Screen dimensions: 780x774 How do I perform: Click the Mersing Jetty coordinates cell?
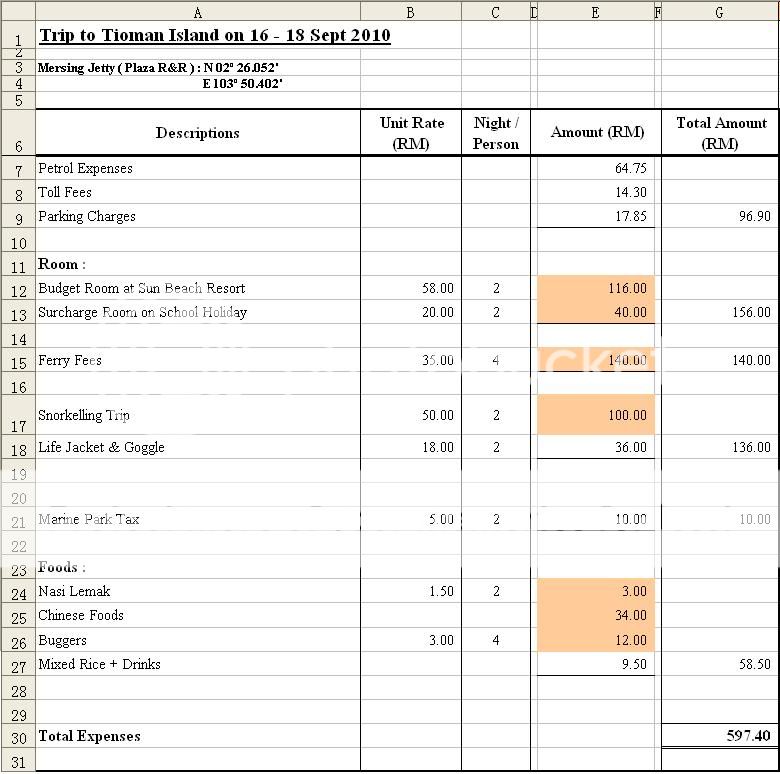[198, 68]
